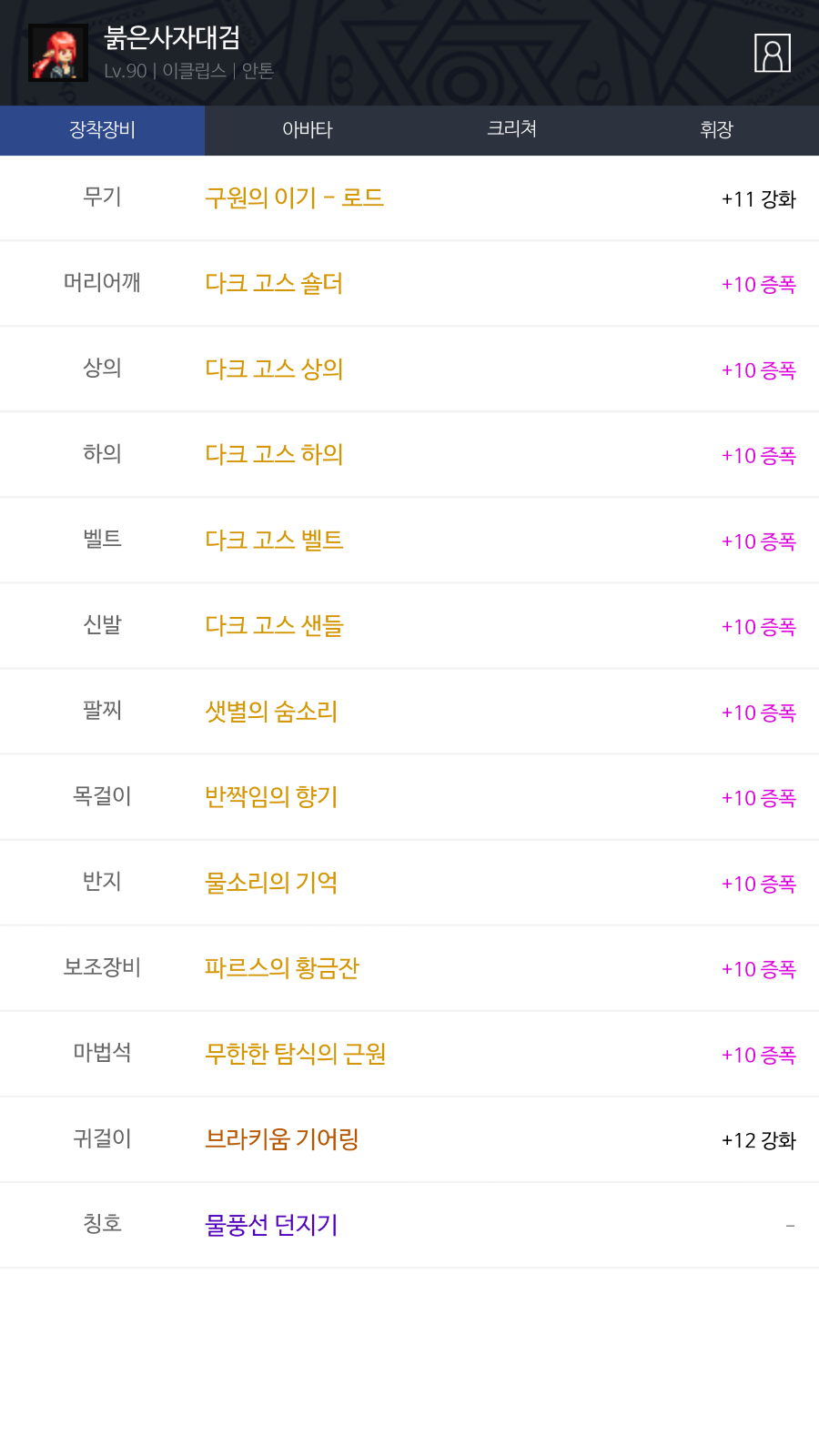View the 다크 고스 샌들 item
The height and width of the screenshot is (1456, 819).
[x=274, y=626]
